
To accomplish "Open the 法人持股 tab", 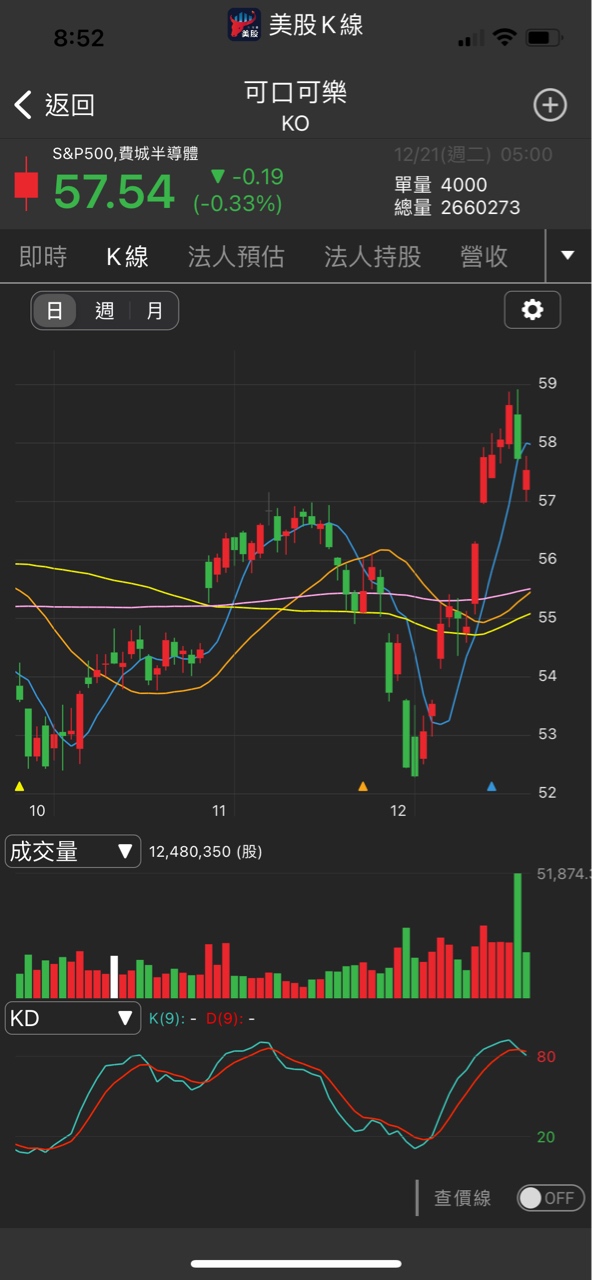I will point(372,257).
